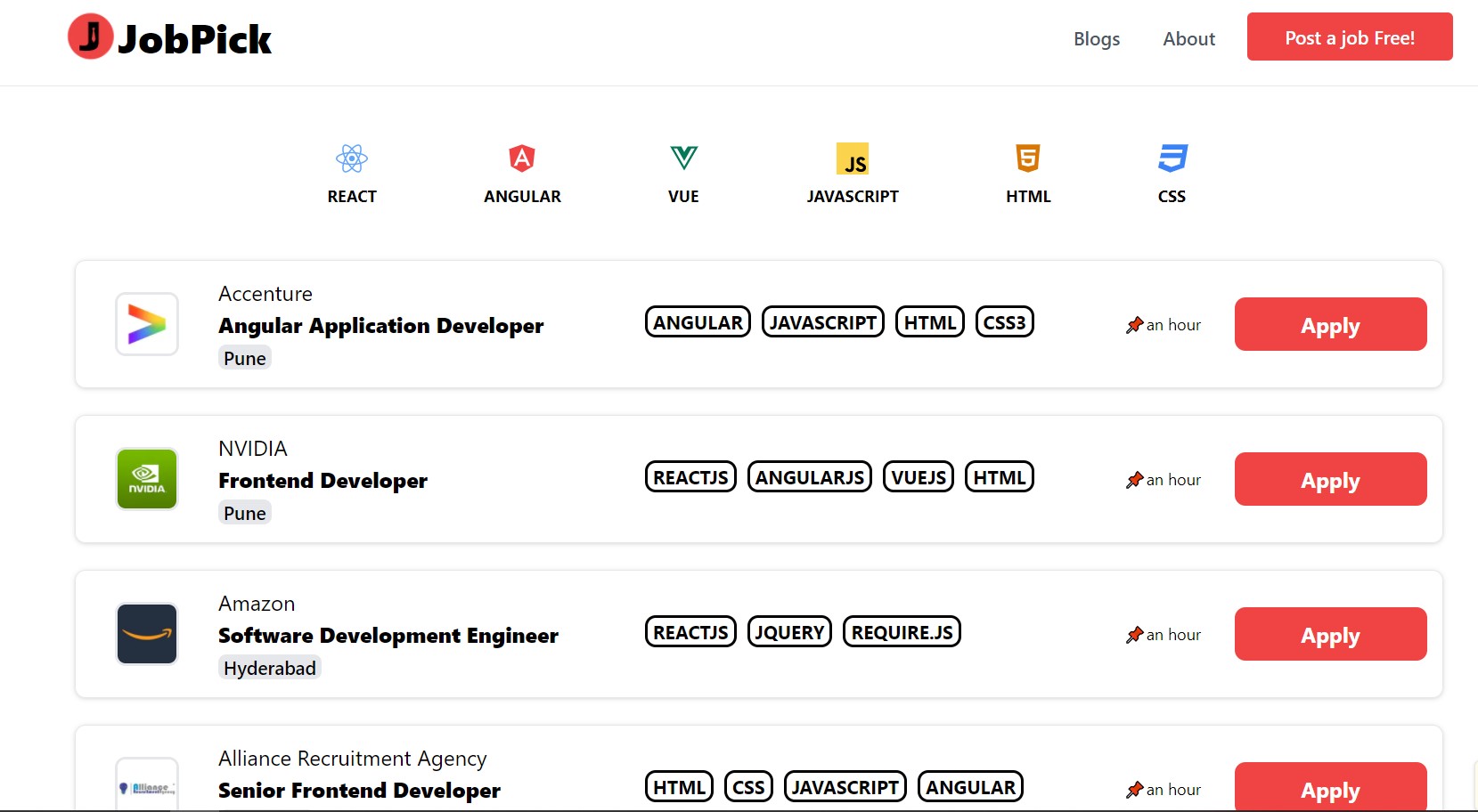Select the Vue category icon

click(x=683, y=158)
